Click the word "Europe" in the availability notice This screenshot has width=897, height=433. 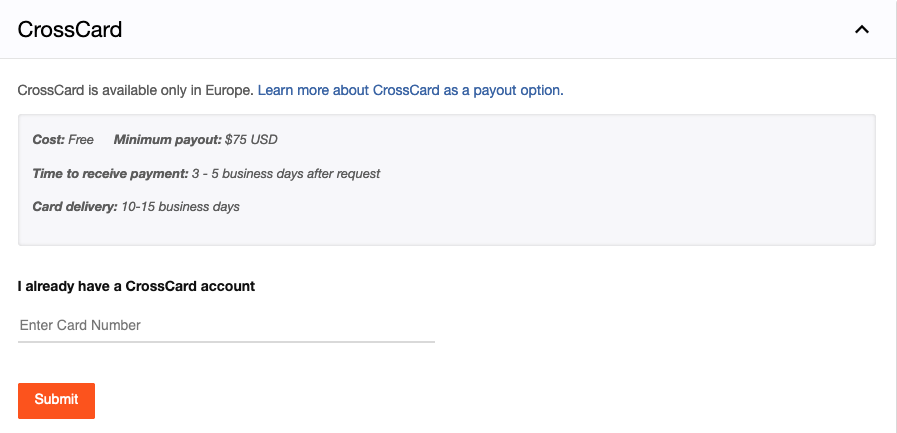point(230,90)
